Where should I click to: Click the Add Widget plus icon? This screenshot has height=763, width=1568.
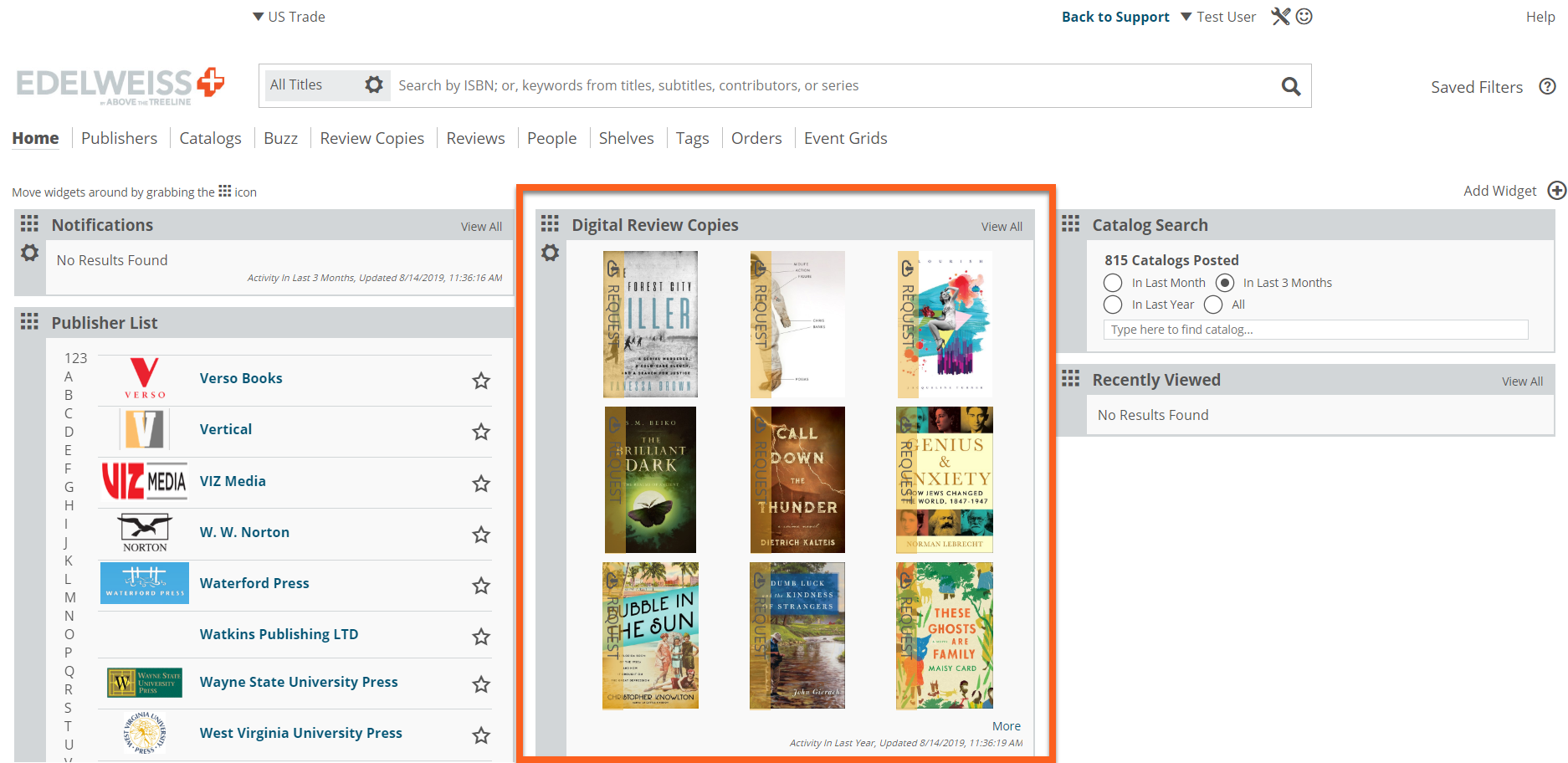coord(1556,191)
